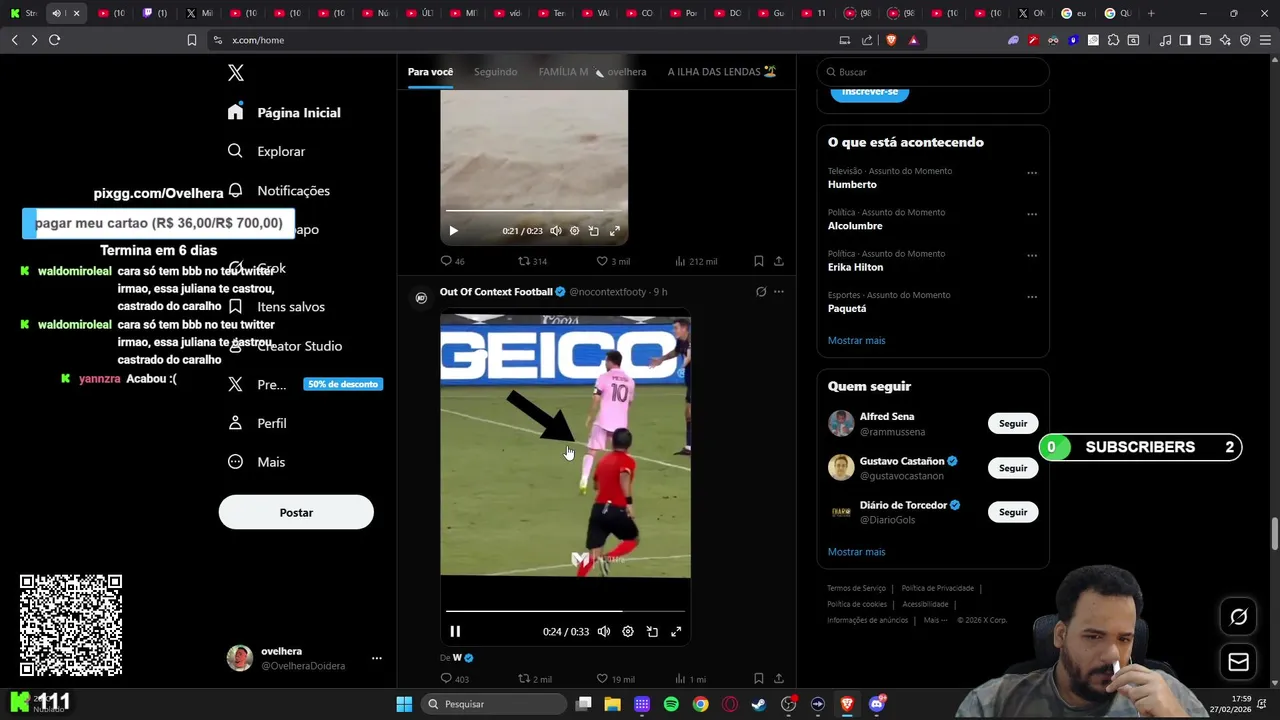Open the A ILHA DAS LENDAS tab

click(722, 72)
